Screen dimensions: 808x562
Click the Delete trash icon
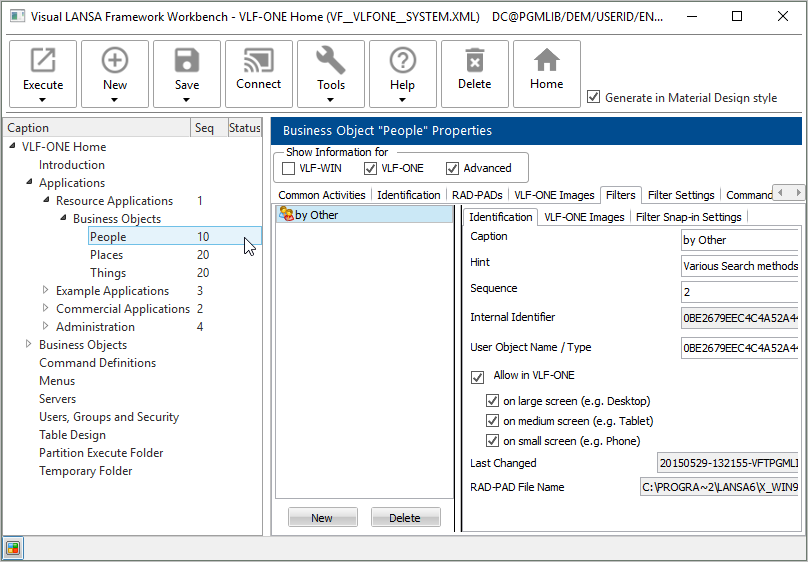pyautogui.click(x=475, y=62)
